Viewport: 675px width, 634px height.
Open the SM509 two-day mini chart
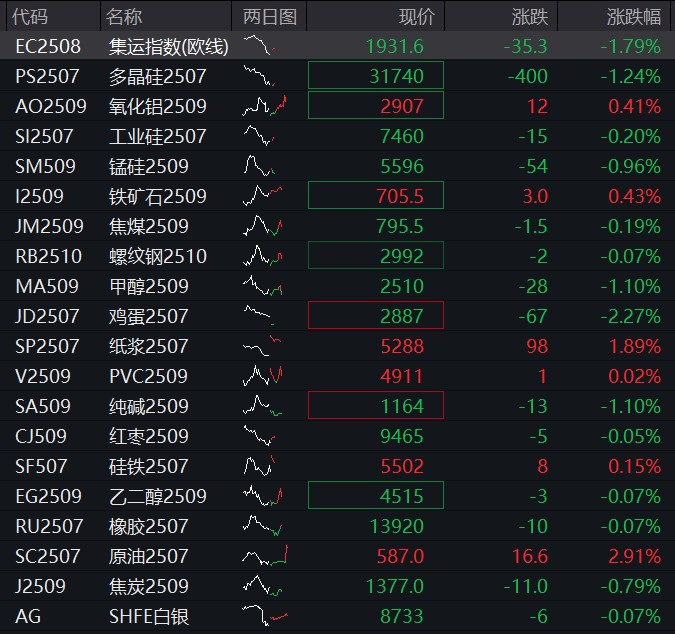pyautogui.click(x=260, y=165)
